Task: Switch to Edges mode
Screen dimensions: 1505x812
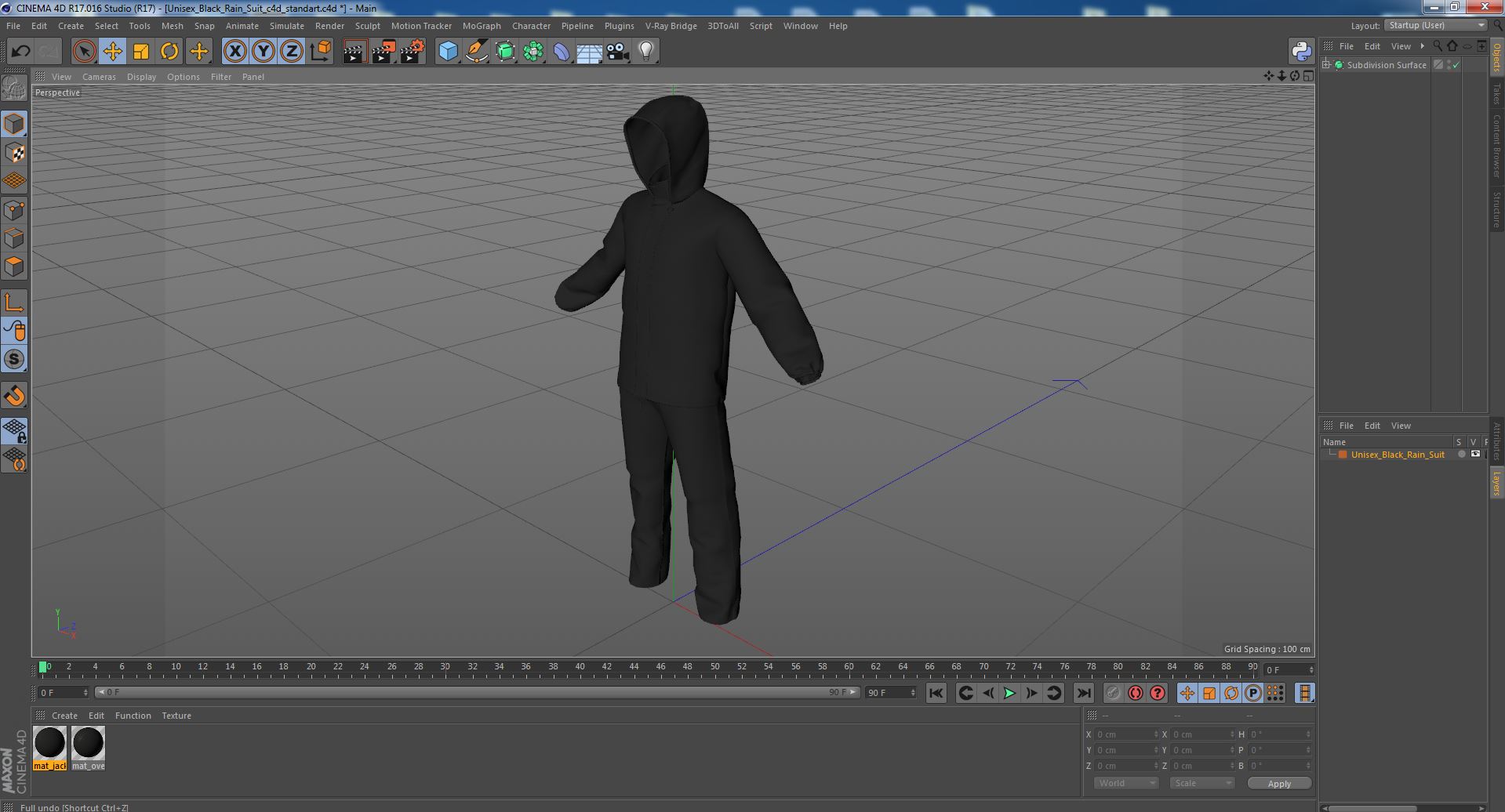Action: [x=14, y=238]
